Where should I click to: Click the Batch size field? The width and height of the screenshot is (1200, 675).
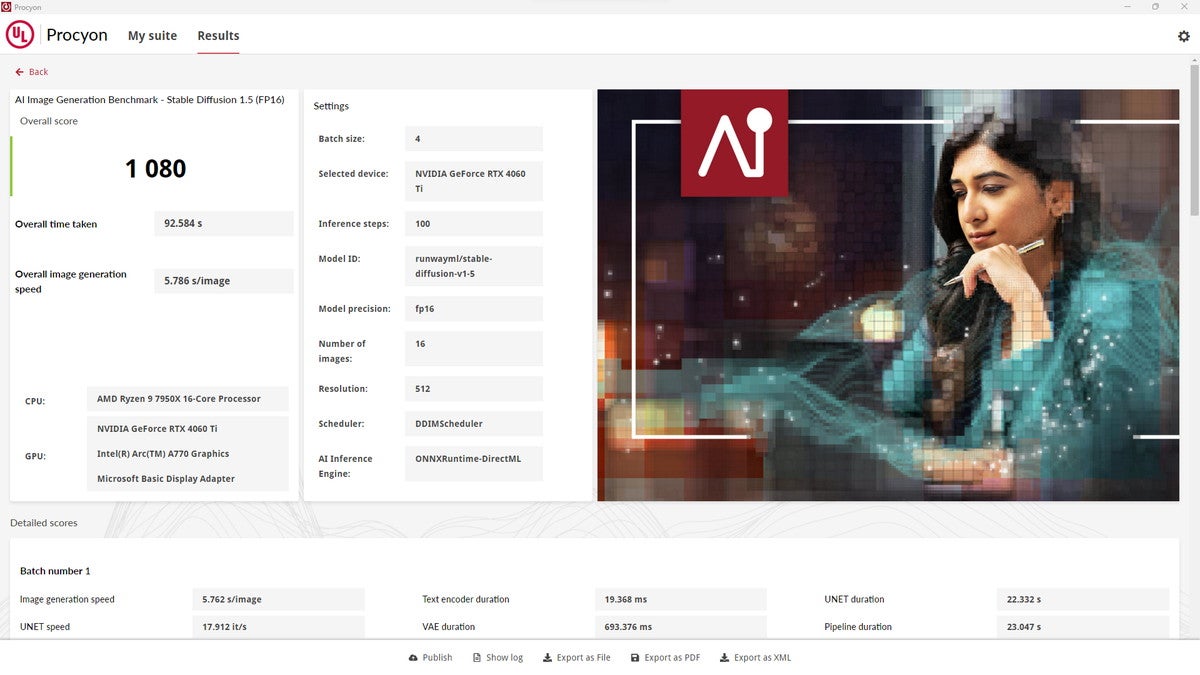(473, 138)
